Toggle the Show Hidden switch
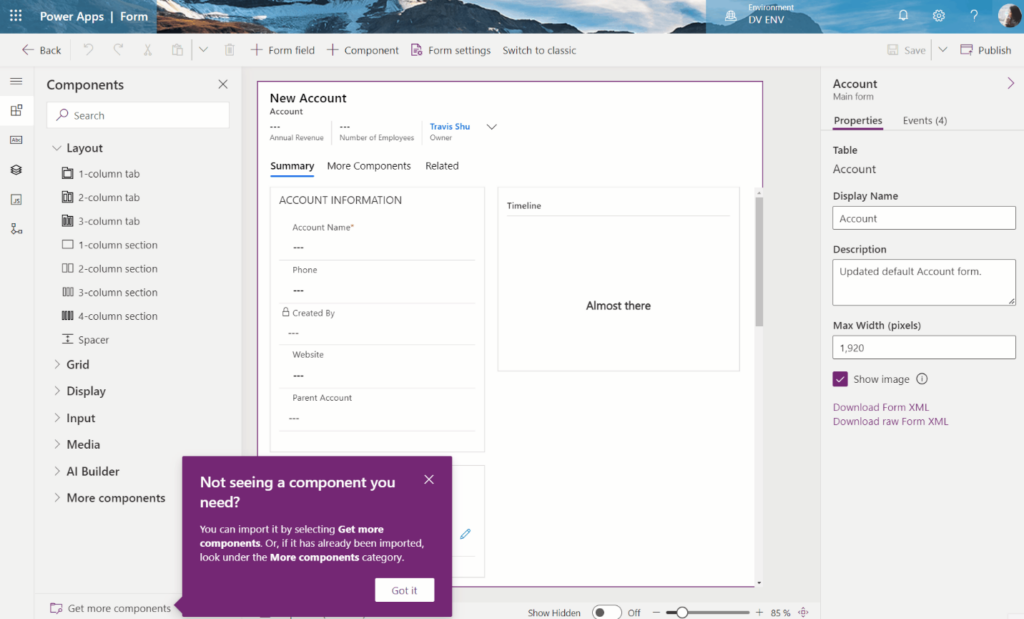 [607, 612]
